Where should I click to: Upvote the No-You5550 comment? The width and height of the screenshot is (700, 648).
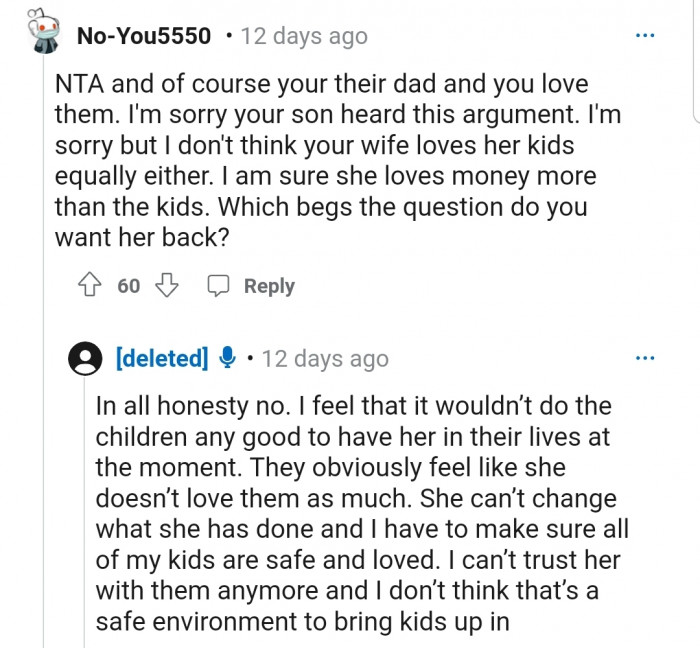tap(92, 286)
